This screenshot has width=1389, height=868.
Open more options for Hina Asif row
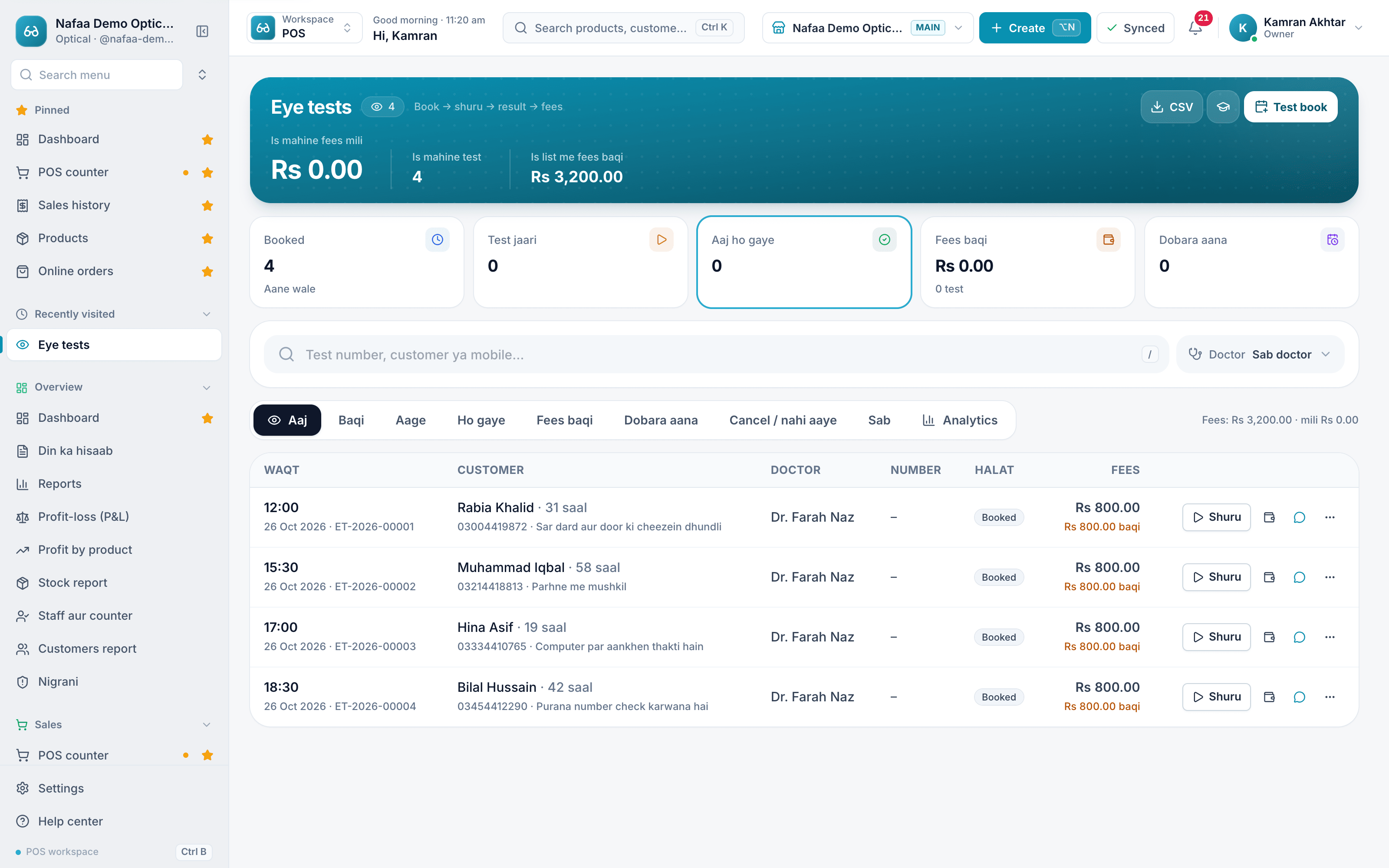1330,637
